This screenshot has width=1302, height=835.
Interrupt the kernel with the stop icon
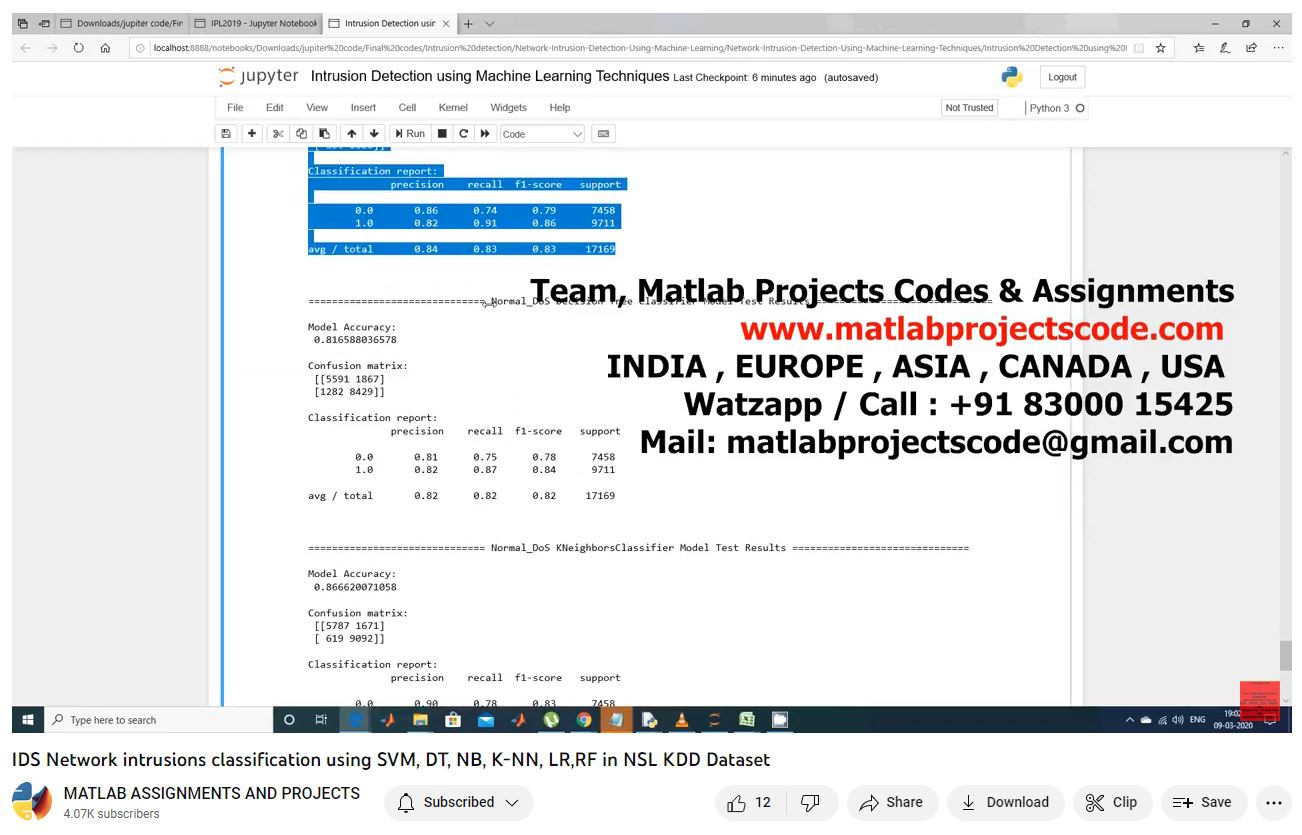click(x=442, y=134)
